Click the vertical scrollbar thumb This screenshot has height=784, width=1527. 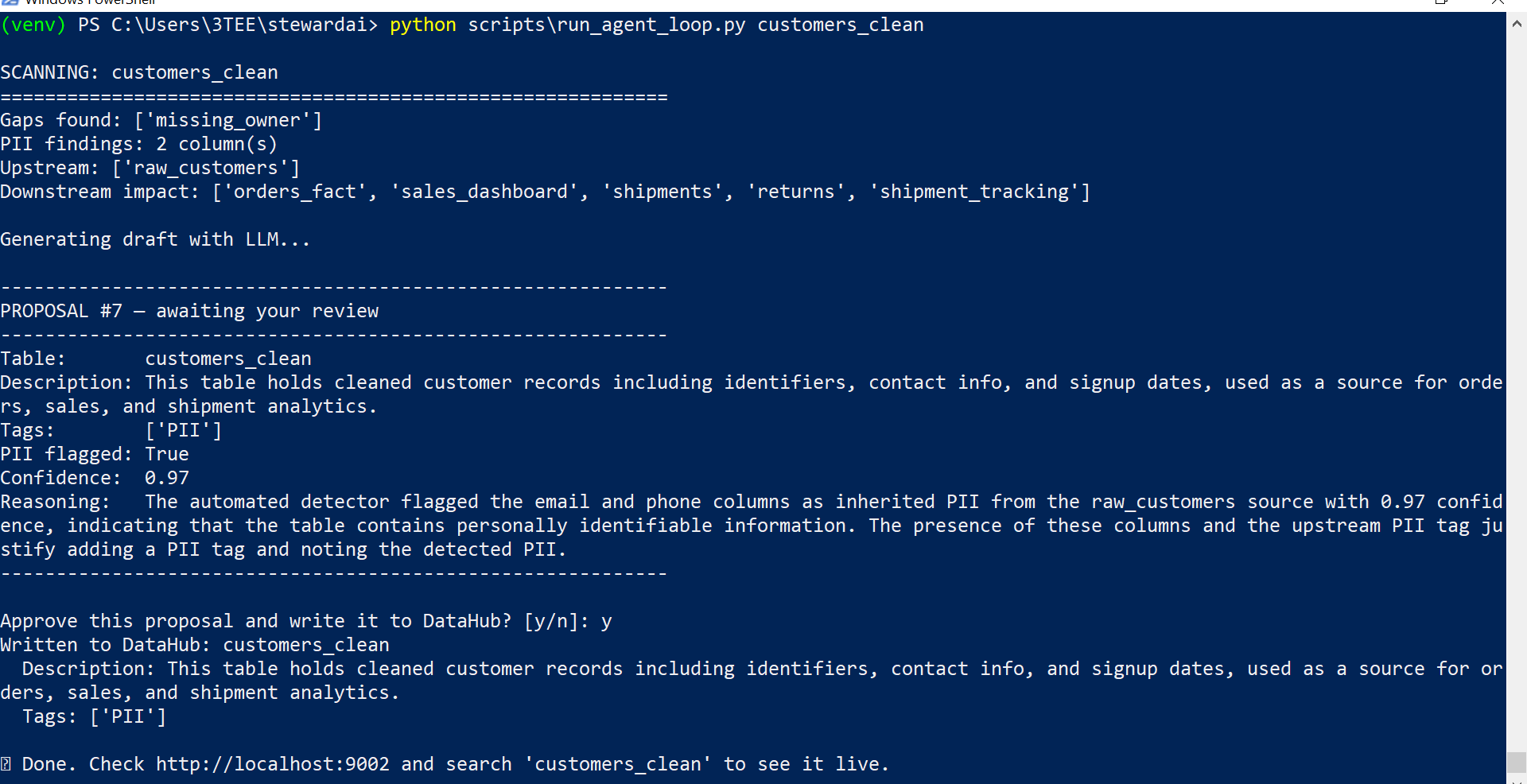1517,763
